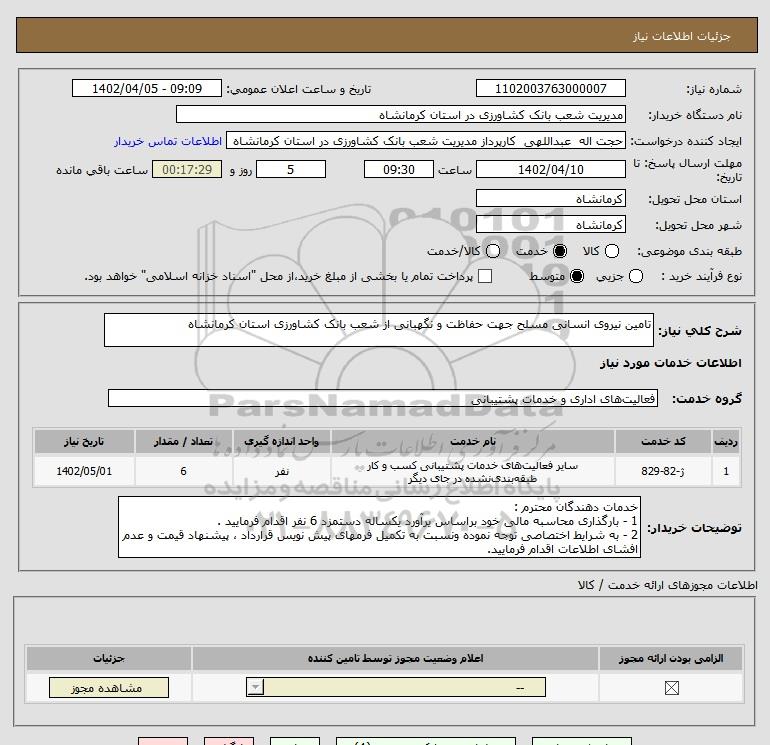Click the جزئیات اطلاعات نیاز page title
This screenshot has width=770, height=745.
point(682,36)
